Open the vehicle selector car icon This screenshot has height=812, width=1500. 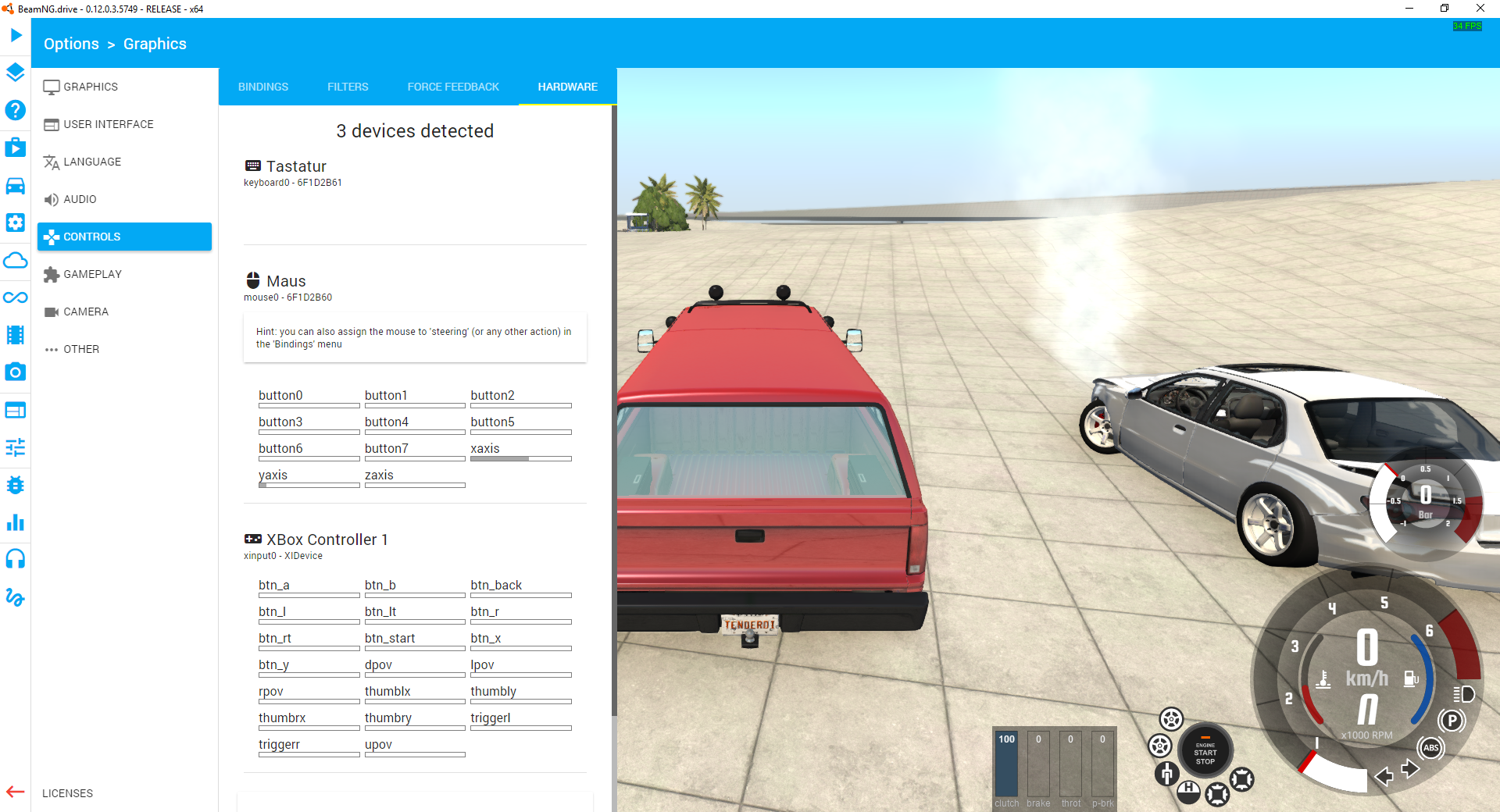point(16,185)
